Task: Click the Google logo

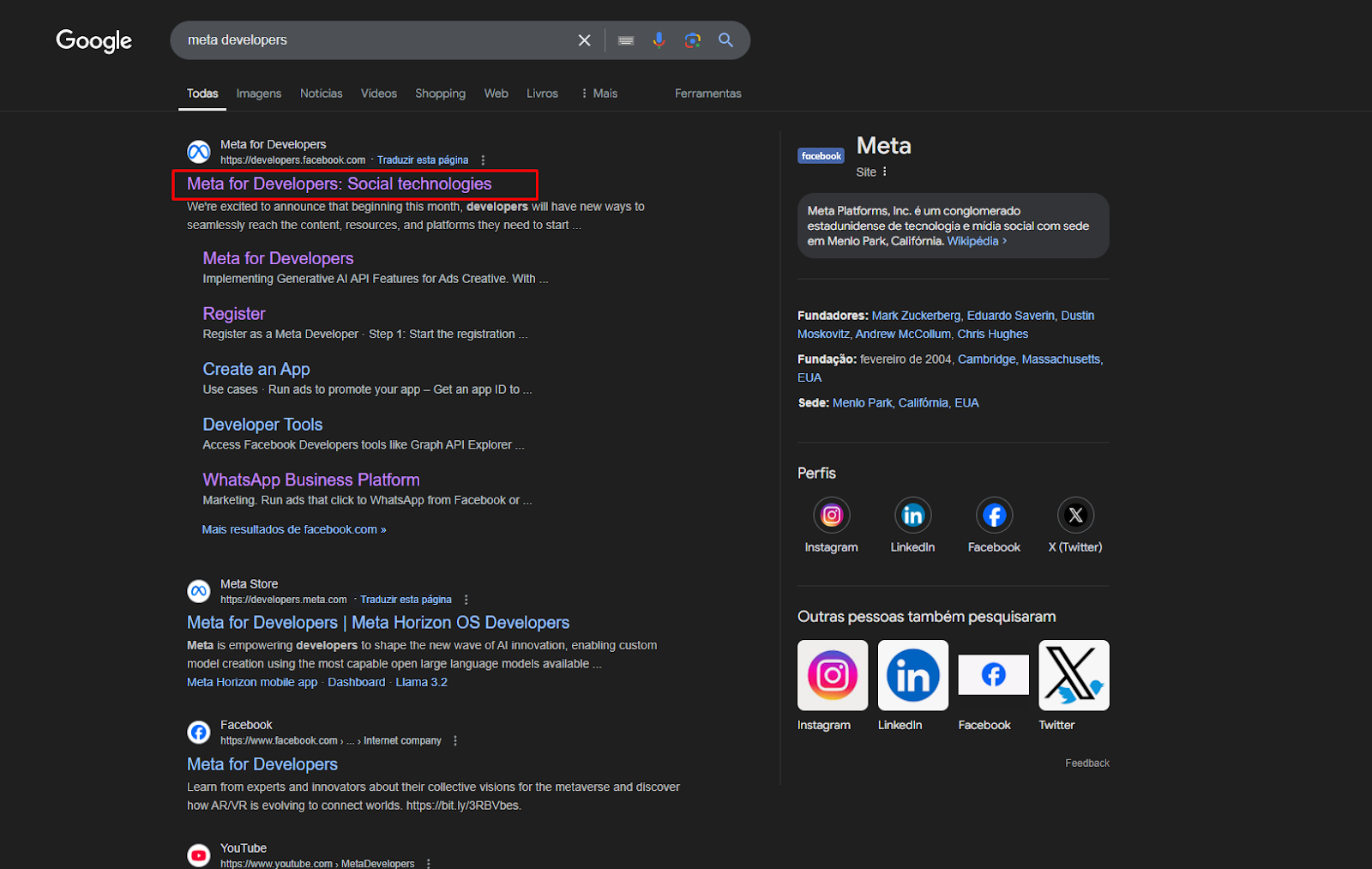Action: [x=93, y=40]
